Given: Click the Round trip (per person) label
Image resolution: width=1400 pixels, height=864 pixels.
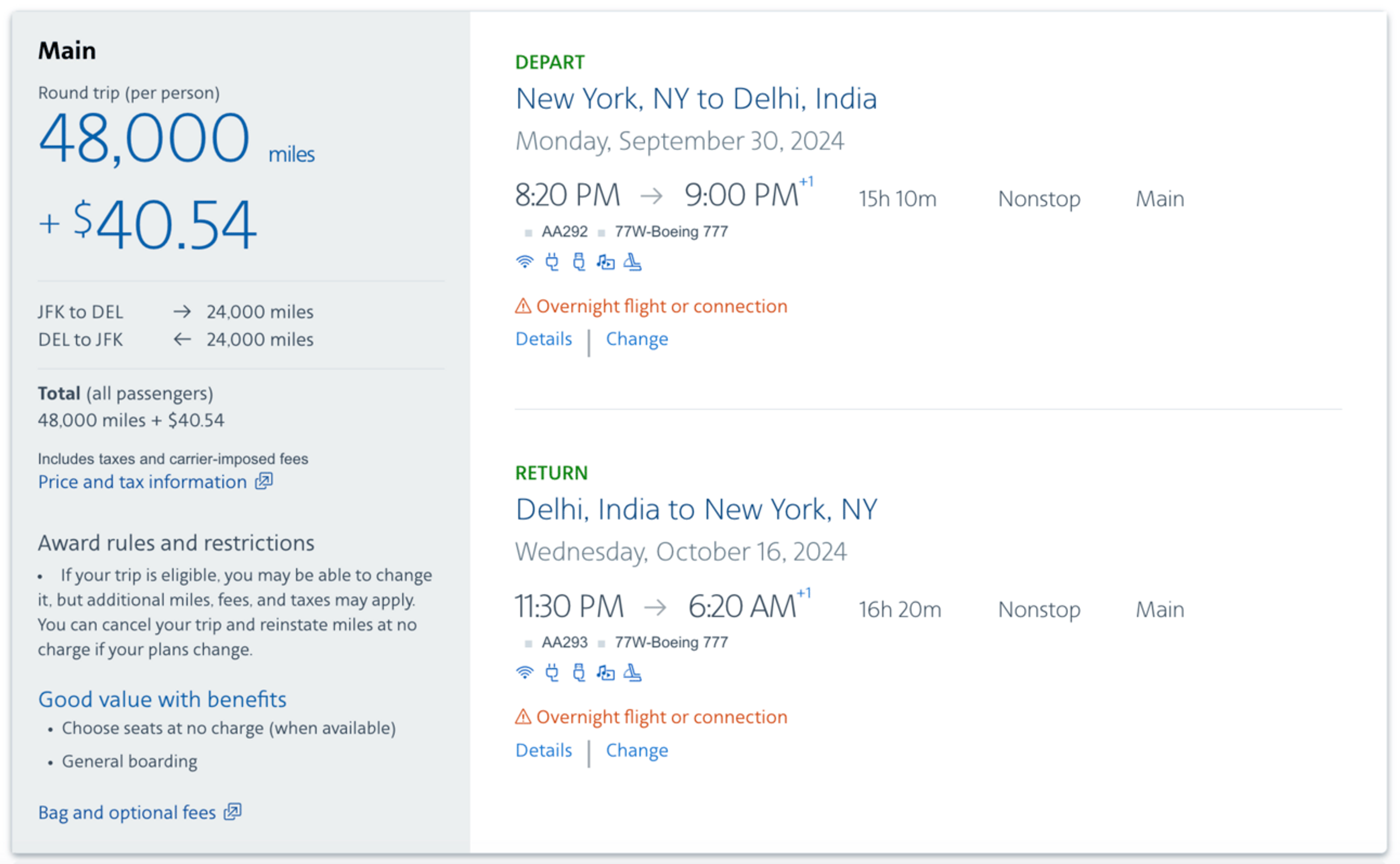Looking at the screenshot, I should (x=129, y=93).
